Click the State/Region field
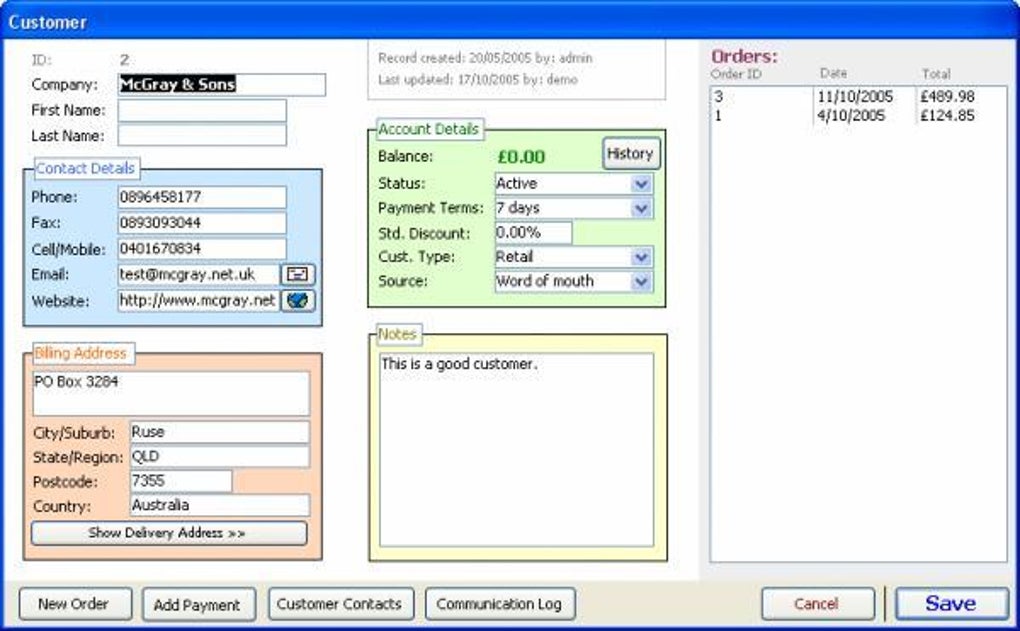The width and height of the screenshot is (1020, 631). pos(220,457)
